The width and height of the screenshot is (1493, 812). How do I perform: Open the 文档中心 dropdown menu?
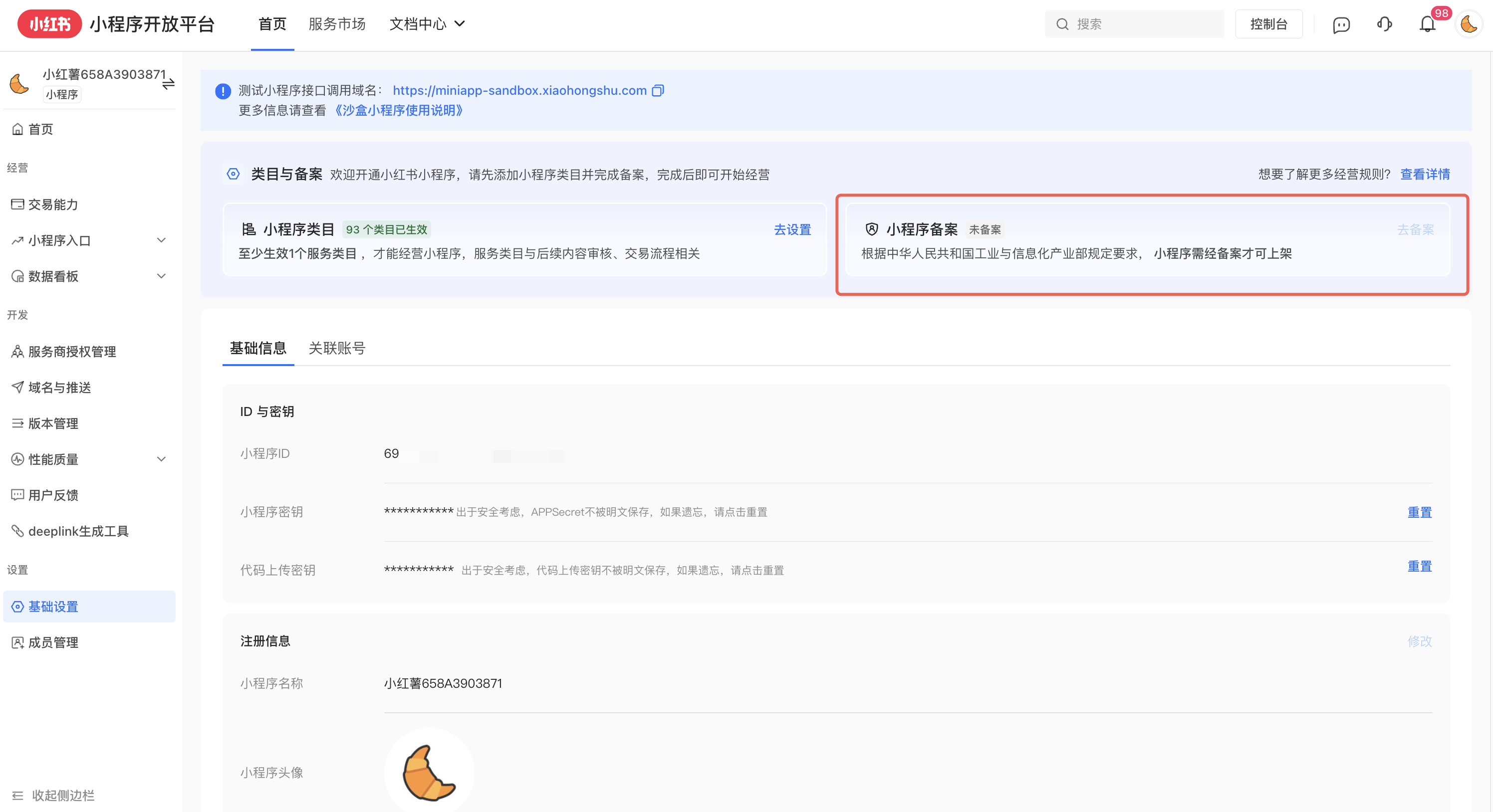pyautogui.click(x=427, y=24)
